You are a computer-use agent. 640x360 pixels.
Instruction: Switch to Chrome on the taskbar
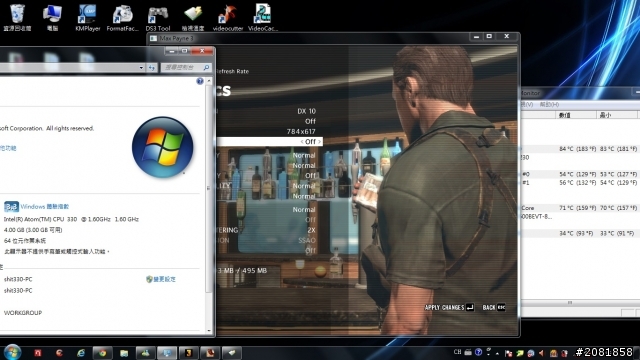point(102,353)
